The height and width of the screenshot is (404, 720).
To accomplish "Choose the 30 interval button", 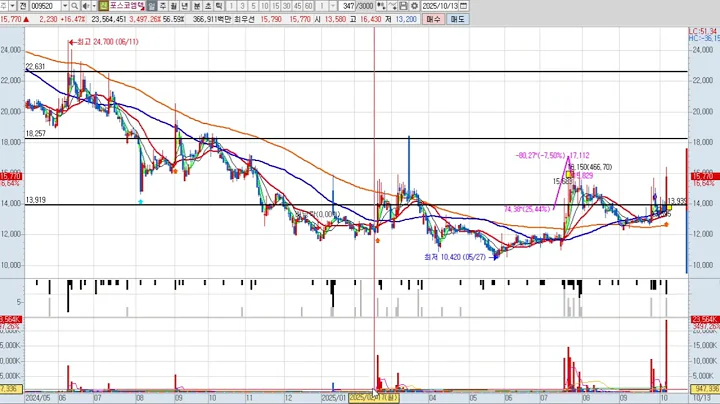I will (x=287, y=6).
